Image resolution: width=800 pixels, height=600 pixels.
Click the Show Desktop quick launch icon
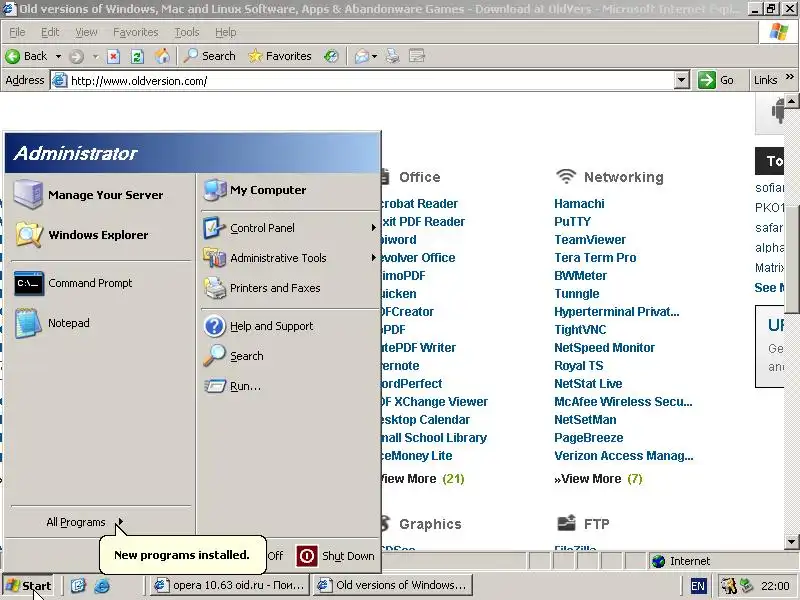click(x=78, y=586)
